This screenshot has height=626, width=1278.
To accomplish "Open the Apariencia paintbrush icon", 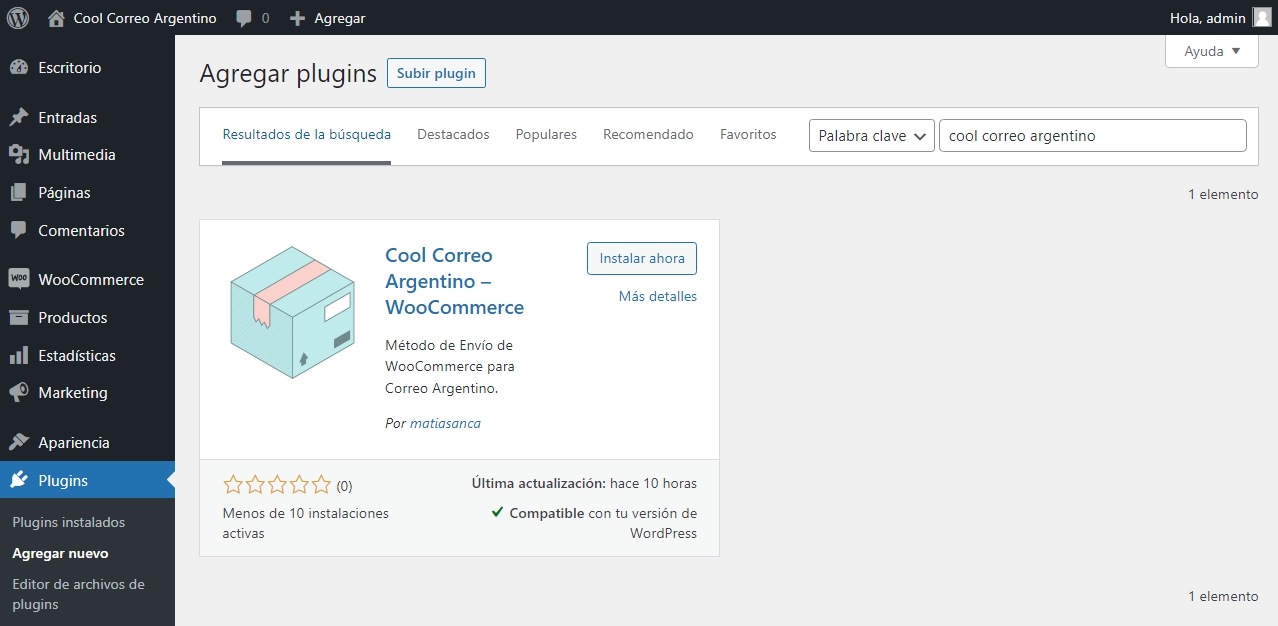I will (x=18, y=443).
